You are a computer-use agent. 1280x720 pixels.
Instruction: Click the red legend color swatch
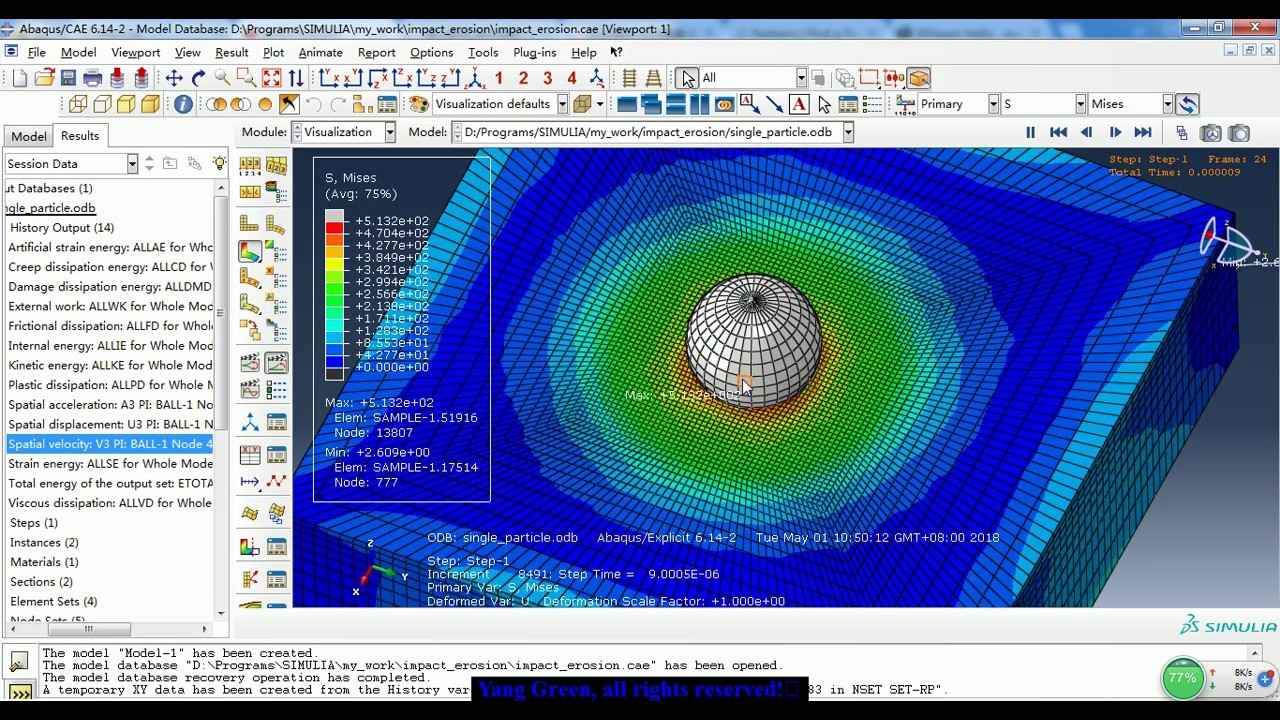click(x=334, y=227)
